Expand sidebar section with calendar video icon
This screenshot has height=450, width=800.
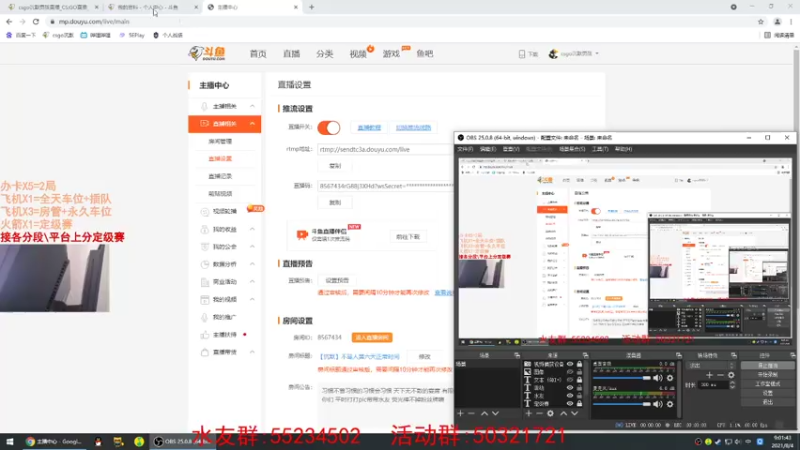pyautogui.click(x=252, y=299)
